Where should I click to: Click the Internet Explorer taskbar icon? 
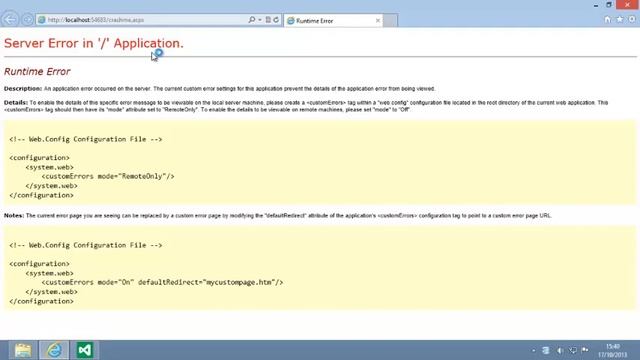click(x=54, y=350)
